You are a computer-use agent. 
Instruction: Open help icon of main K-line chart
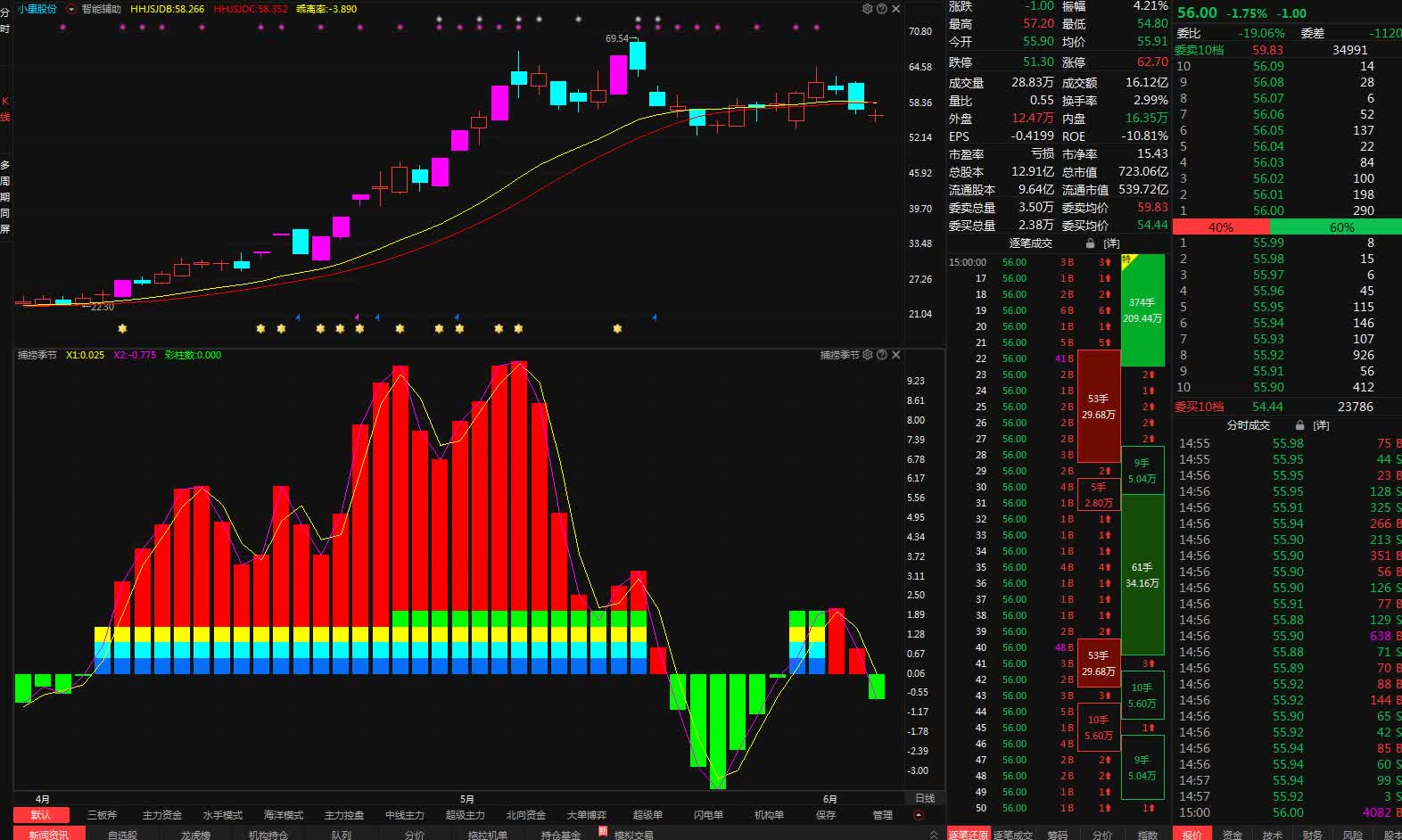[882, 9]
